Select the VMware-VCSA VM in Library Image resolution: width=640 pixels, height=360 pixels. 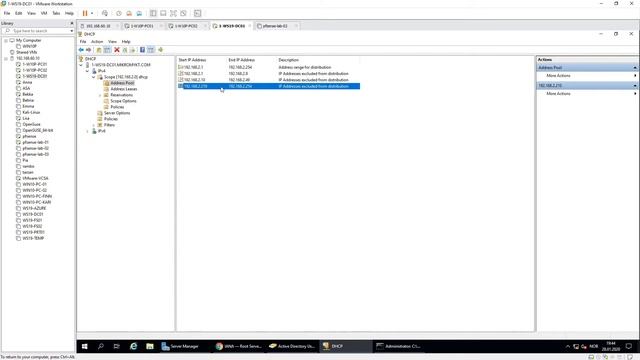click(35, 178)
